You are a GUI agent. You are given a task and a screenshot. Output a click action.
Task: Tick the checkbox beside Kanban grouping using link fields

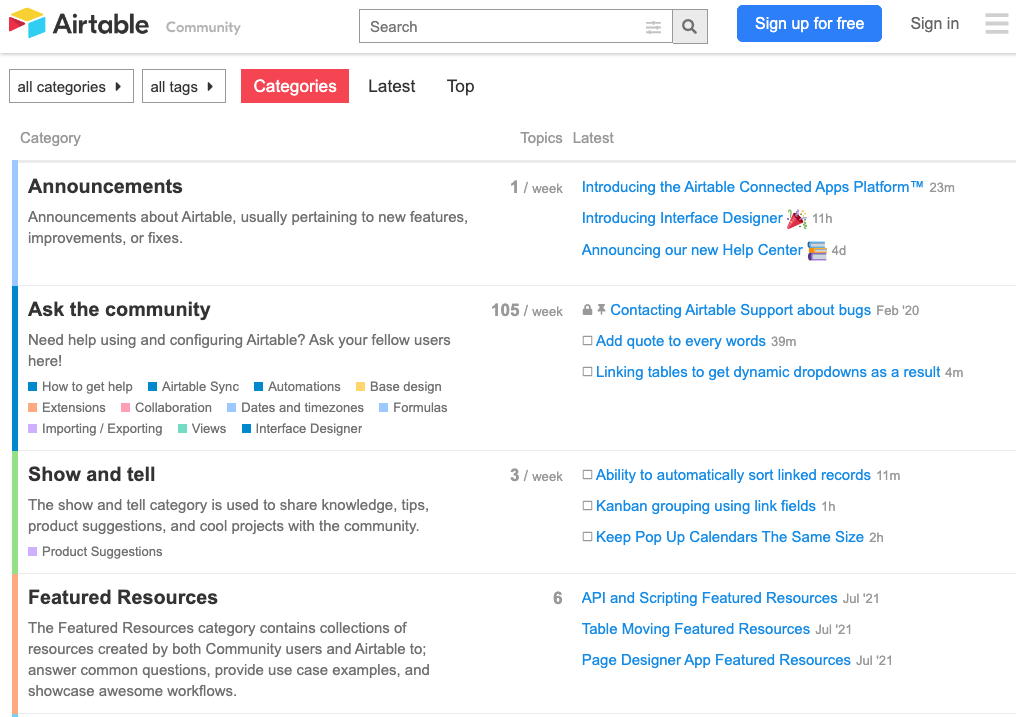coord(587,506)
